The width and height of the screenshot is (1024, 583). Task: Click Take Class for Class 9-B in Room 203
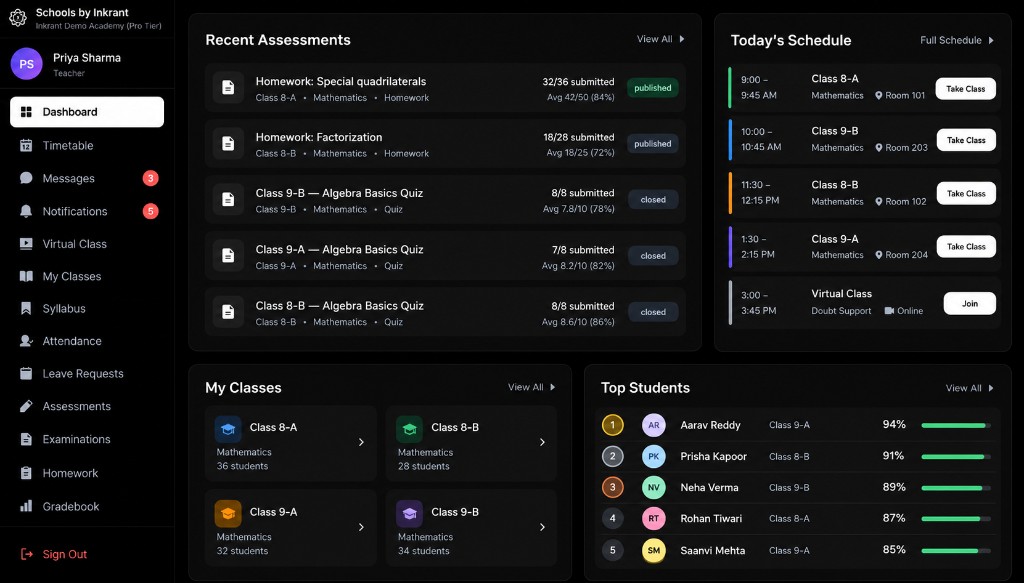pos(966,140)
